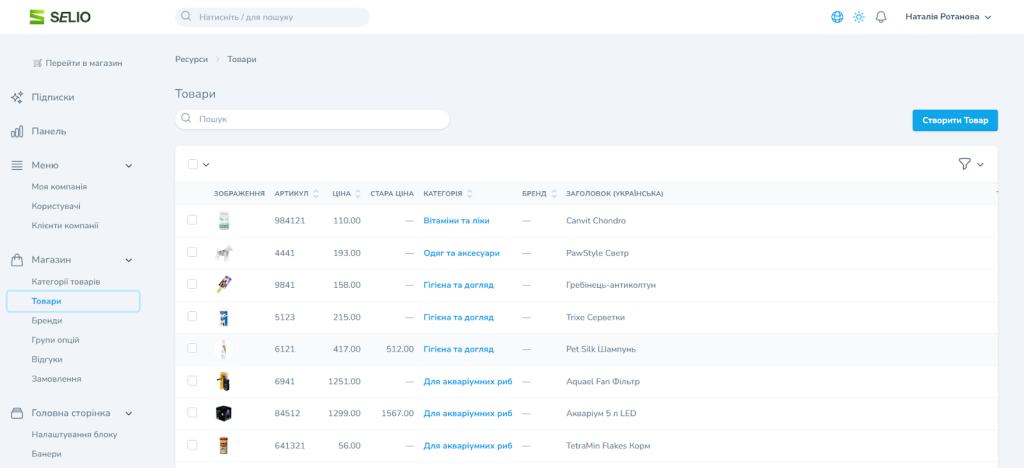
Task: Expand the bulk-select dropdown arrow
Action: [x=206, y=165]
